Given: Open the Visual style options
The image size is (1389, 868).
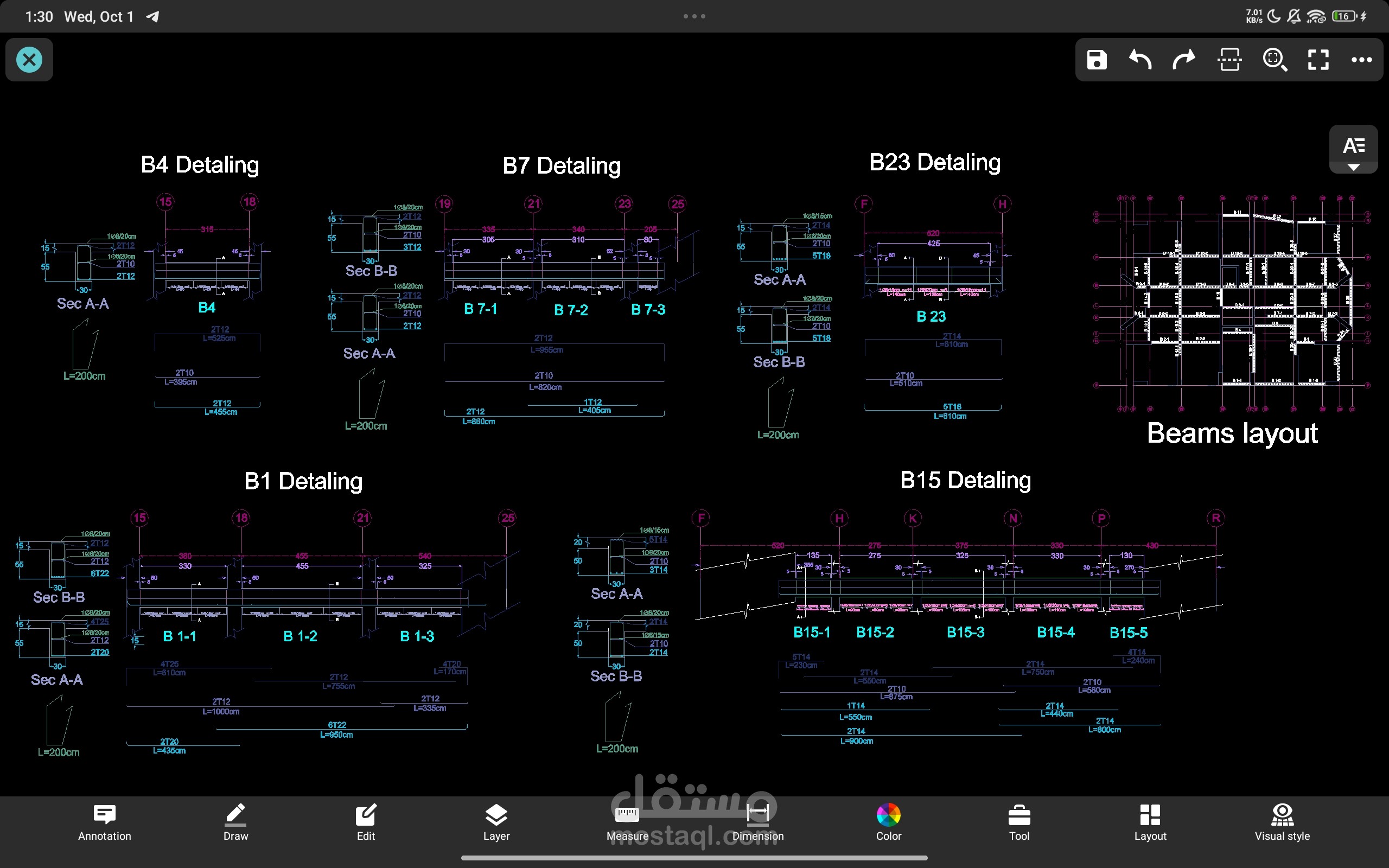Looking at the screenshot, I should pyautogui.click(x=1282, y=822).
